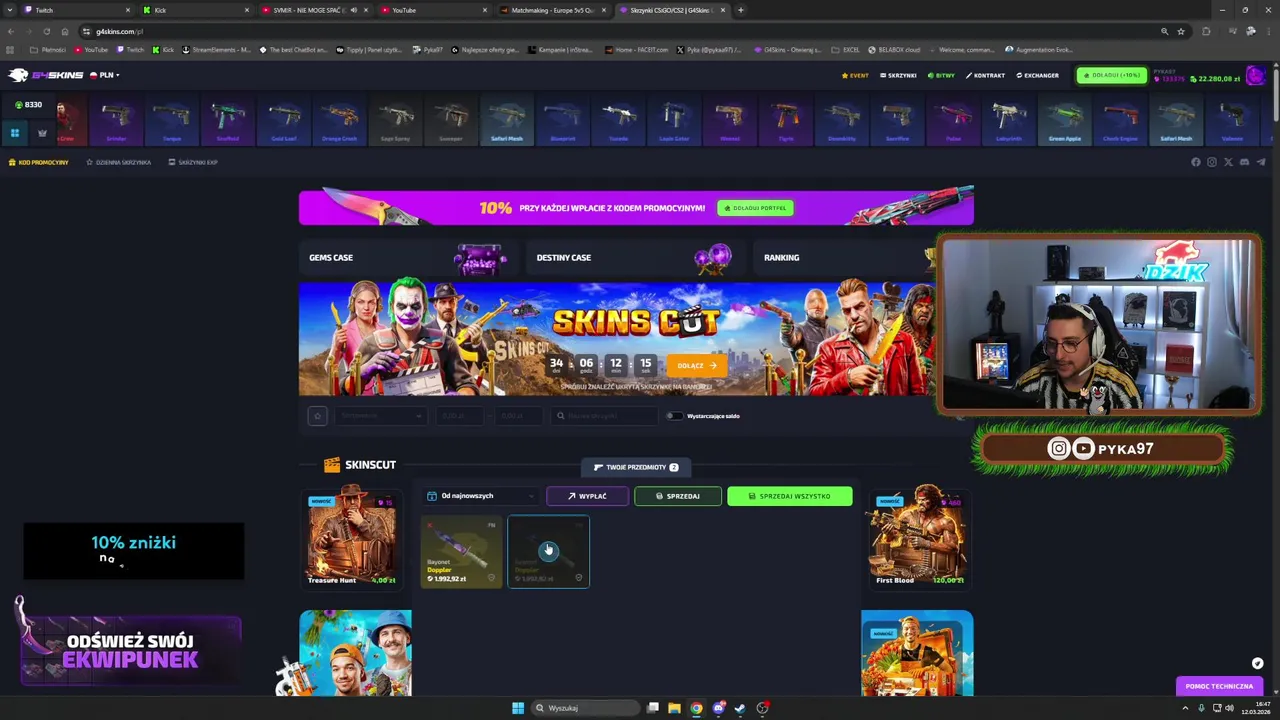
Task: Open the SKRZYNKI menu item
Action: pos(898,75)
